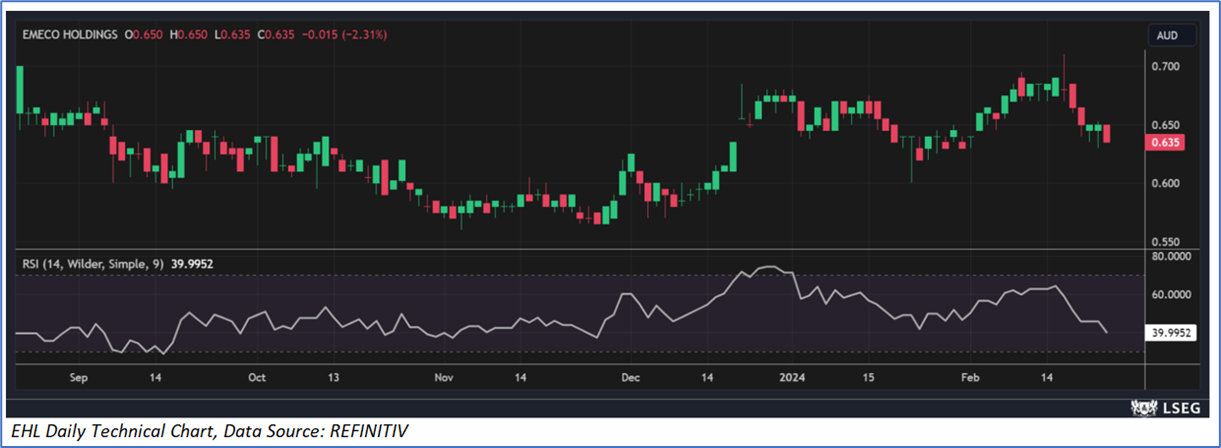Click the 0.550 price axis label
Viewport: 1221px width, 448px height.
coord(1165,243)
